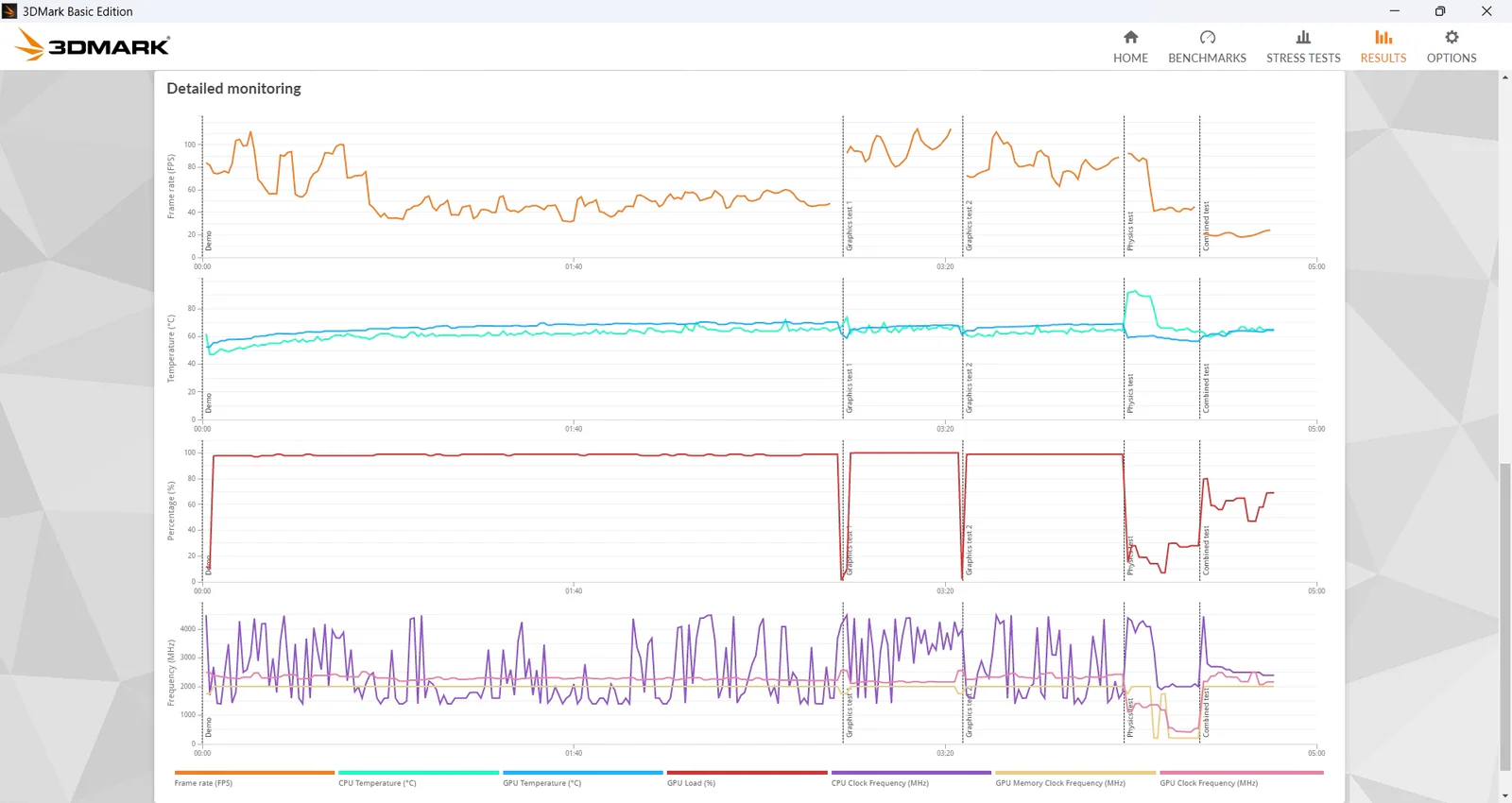The image size is (1512, 803).
Task: Select the RESULTS tab
Action: click(1383, 46)
